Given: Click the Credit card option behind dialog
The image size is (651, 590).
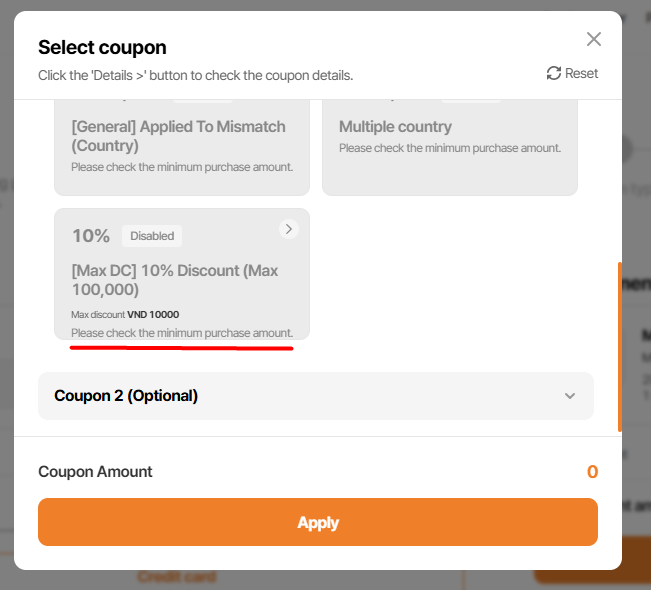Looking at the screenshot, I should [175, 577].
